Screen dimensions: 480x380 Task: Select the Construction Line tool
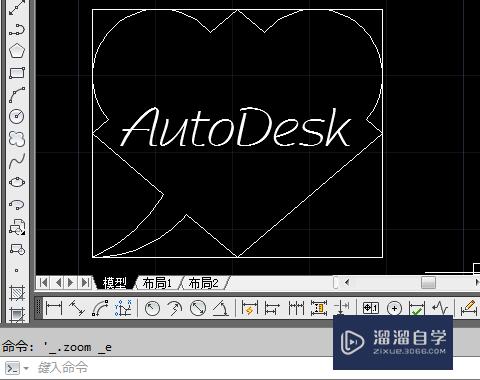click(17, 8)
